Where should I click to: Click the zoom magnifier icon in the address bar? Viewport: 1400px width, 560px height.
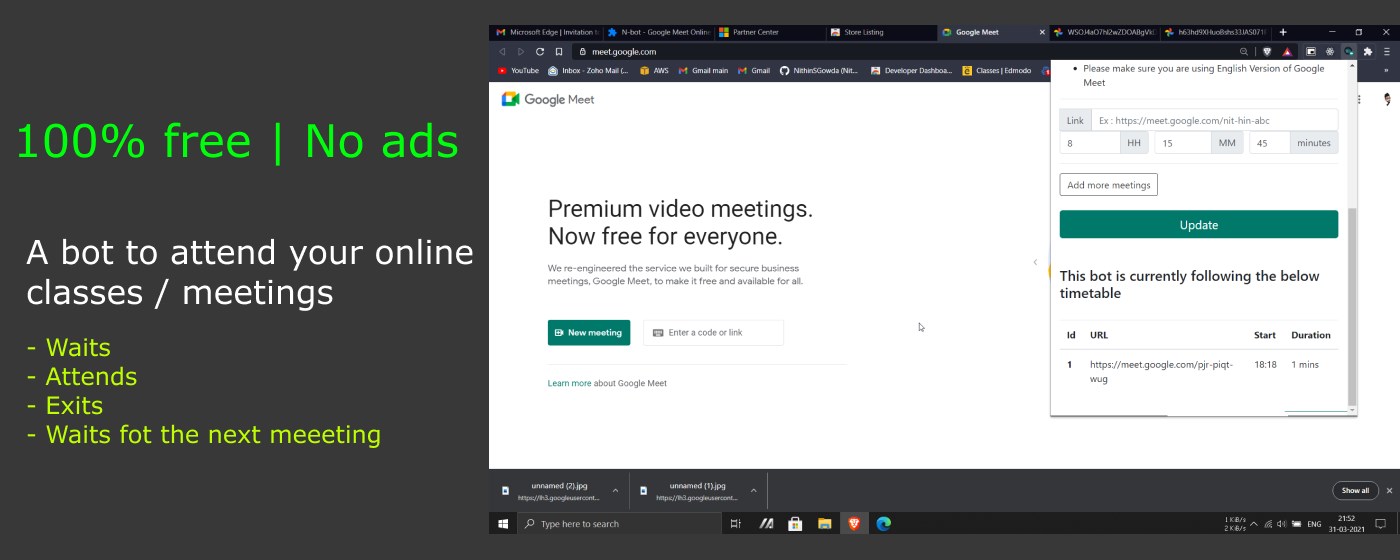(1244, 51)
